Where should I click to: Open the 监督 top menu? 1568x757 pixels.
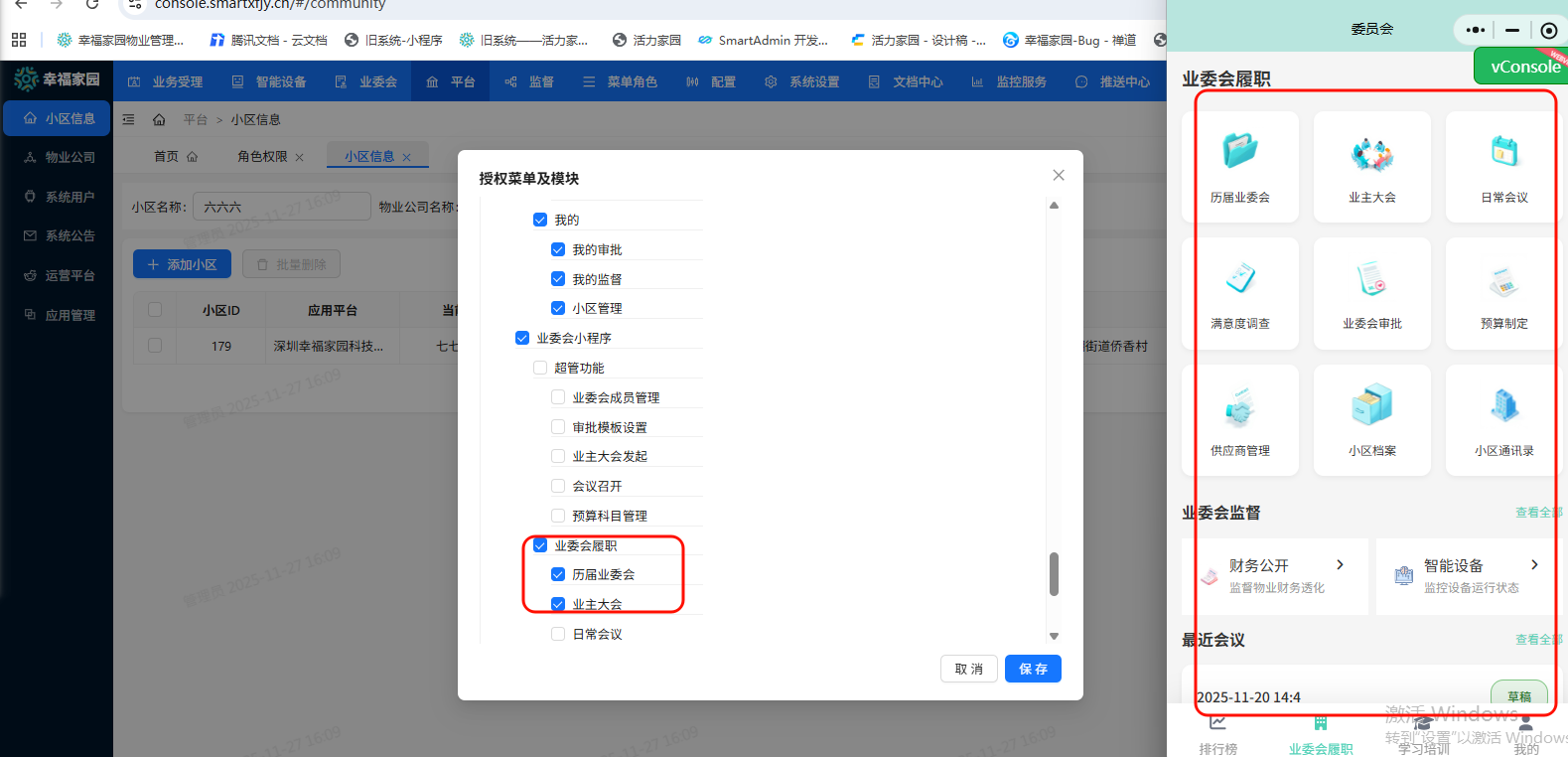pyautogui.click(x=529, y=81)
